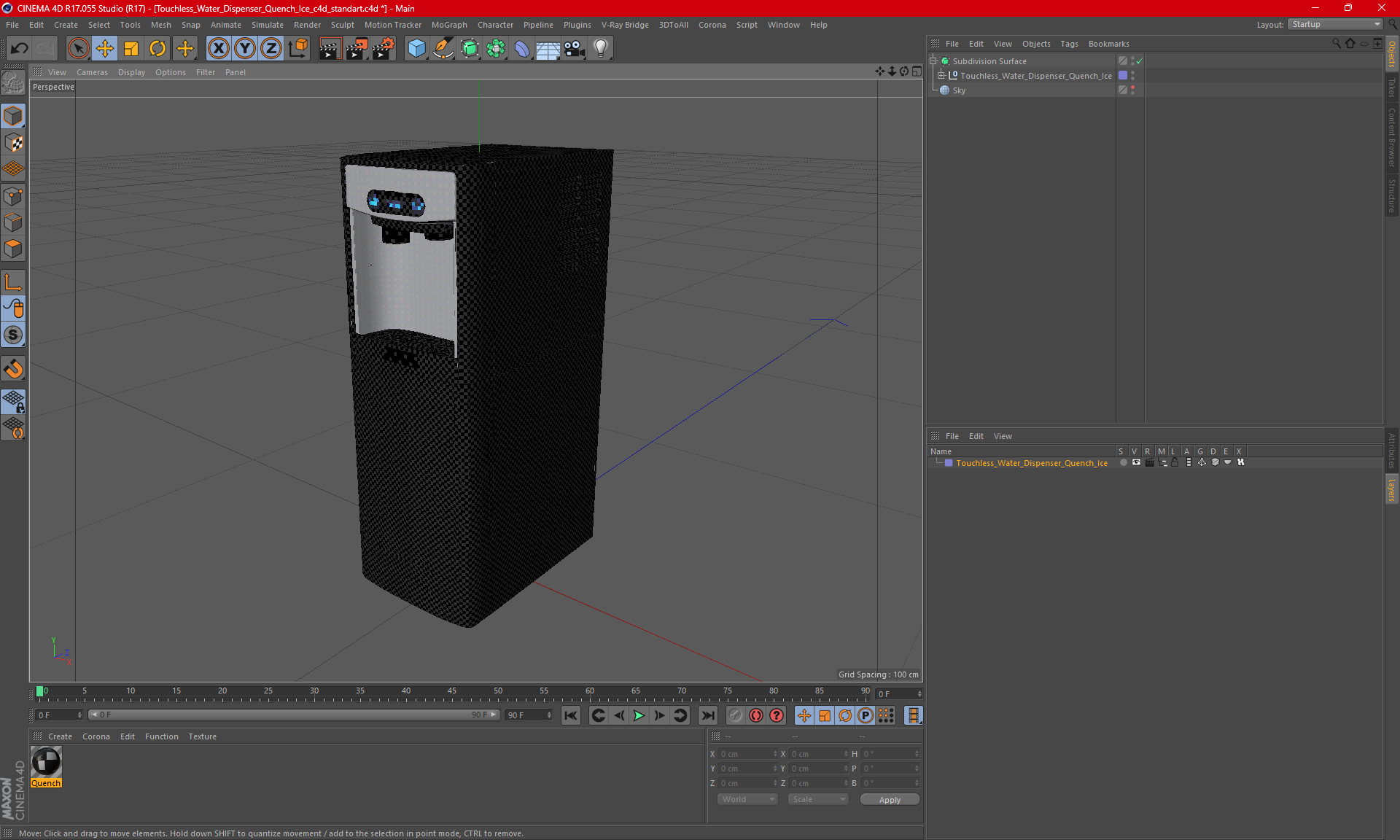The image size is (1400, 840).
Task: Activate the Scale tool
Action: click(x=131, y=48)
